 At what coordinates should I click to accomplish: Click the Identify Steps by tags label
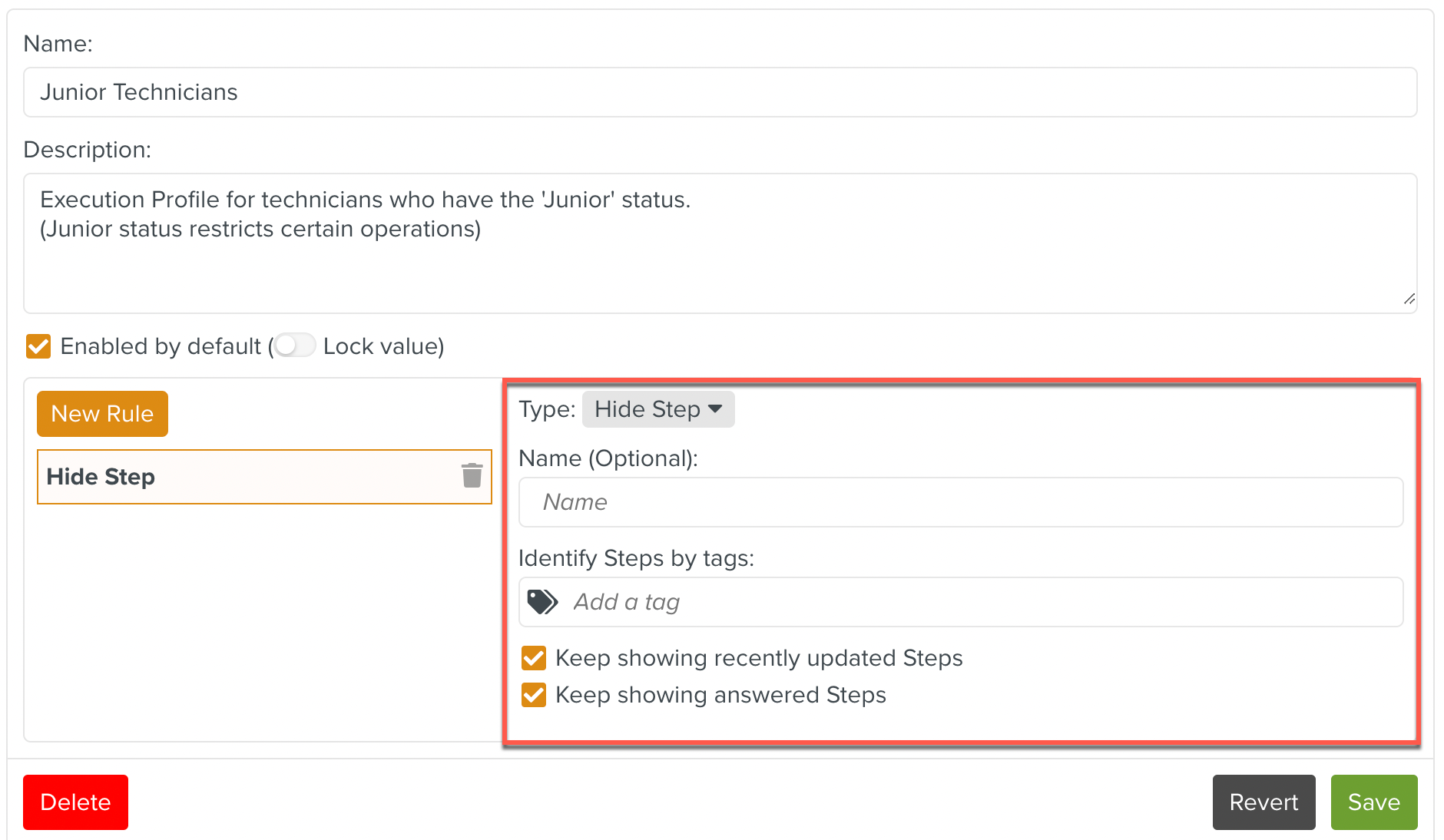click(x=637, y=558)
